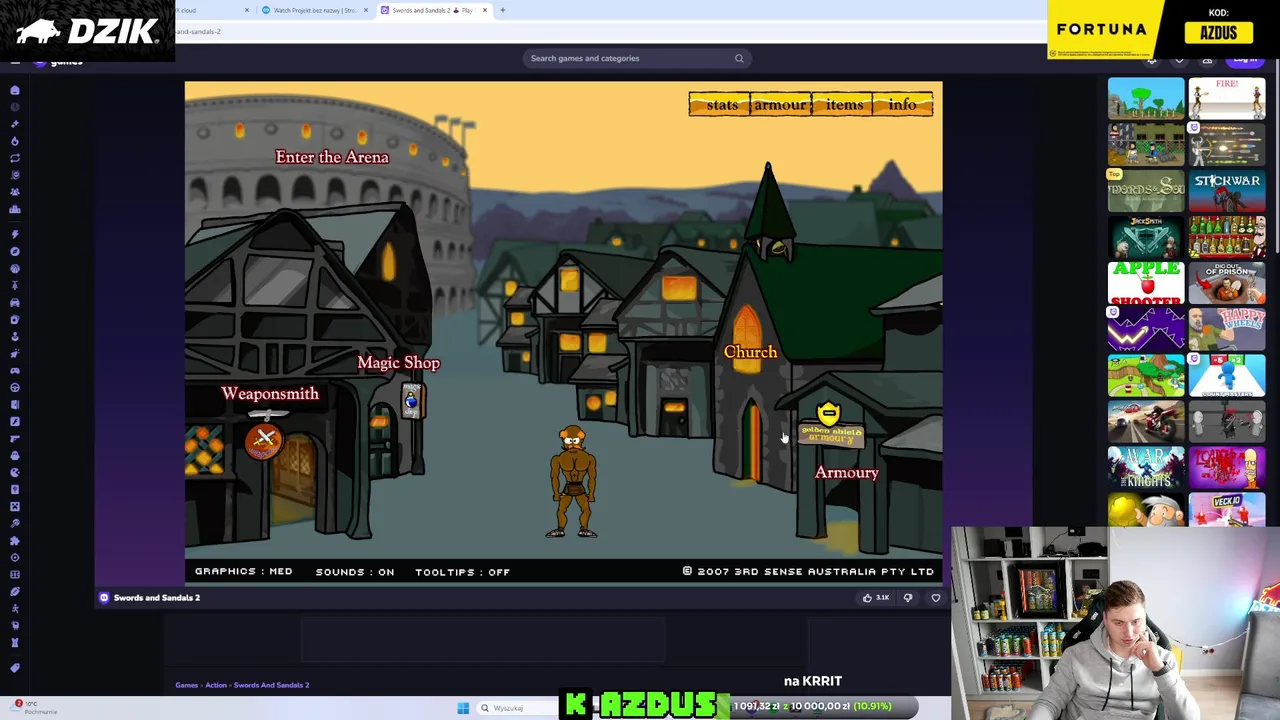Click the Magic Shop potion sign
This screenshot has width=1280, height=720.
411,402
